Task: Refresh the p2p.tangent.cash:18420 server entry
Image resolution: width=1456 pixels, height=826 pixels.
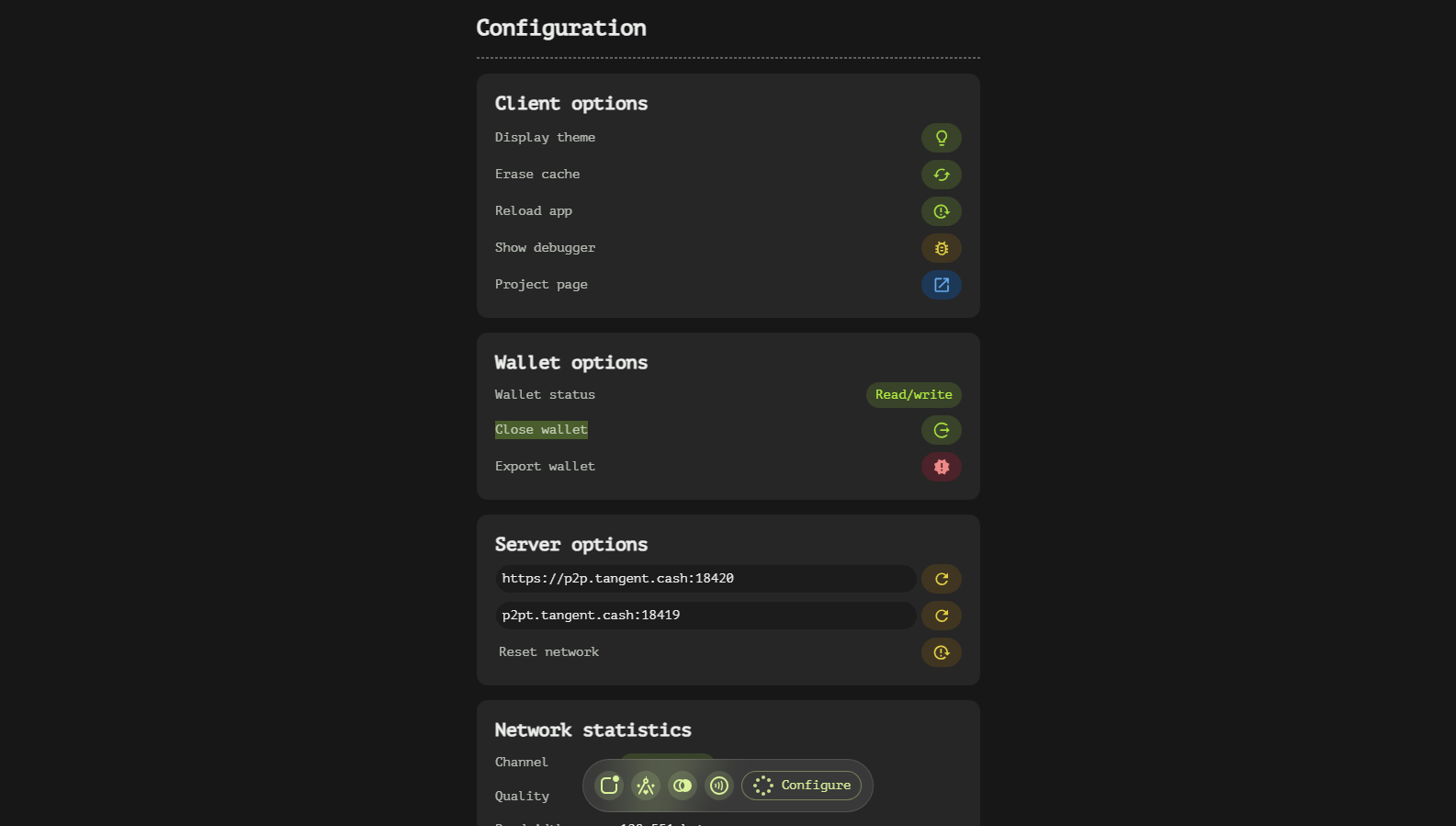Action: coord(941,579)
